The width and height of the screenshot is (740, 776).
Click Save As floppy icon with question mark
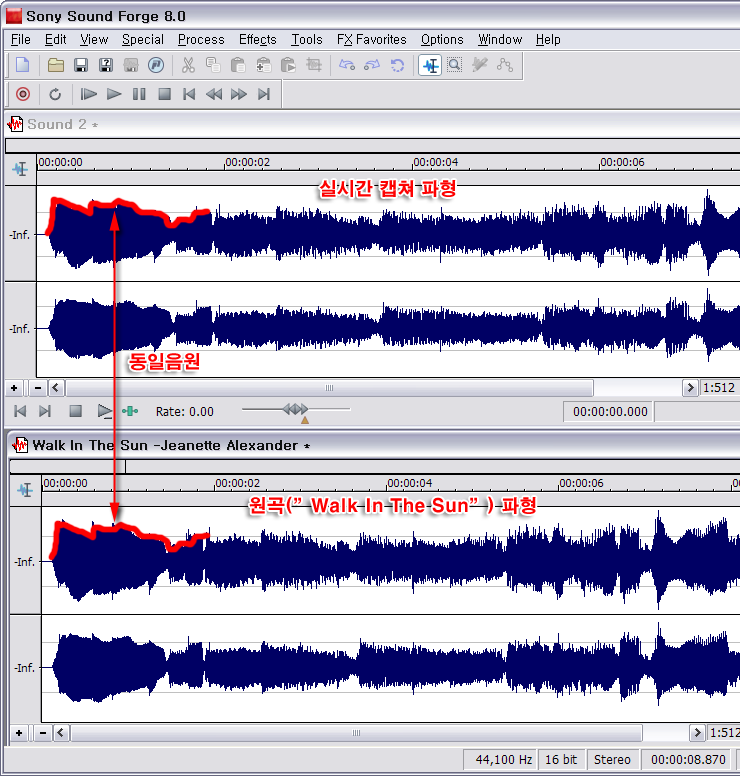[105, 65]
